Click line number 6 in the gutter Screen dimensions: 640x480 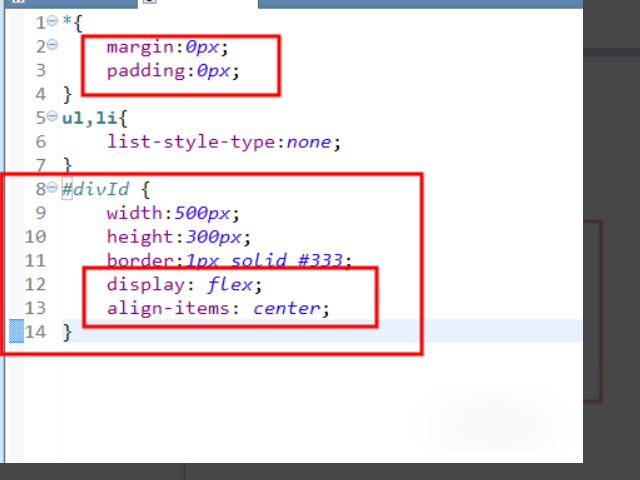click(x=41, y=142)
